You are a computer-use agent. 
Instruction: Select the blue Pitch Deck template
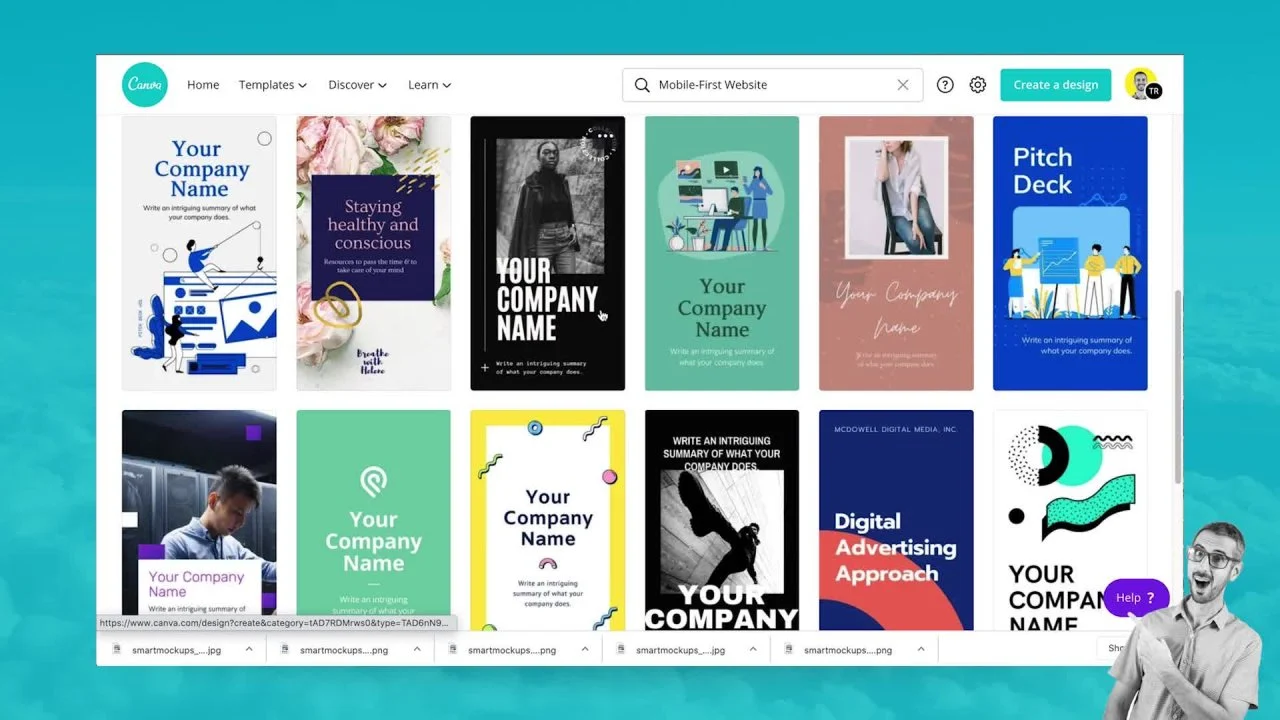click(1070, 253)
